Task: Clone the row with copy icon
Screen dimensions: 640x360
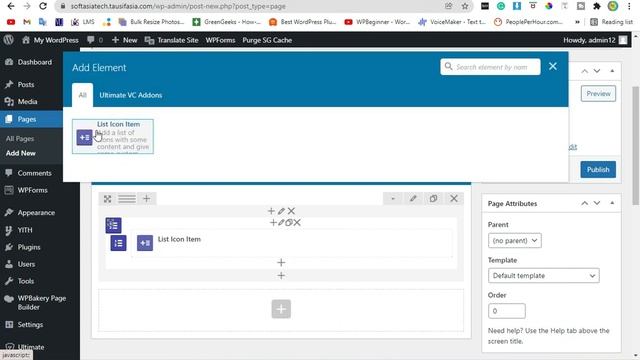Action: pyautogui.click(x=433, y=199)
